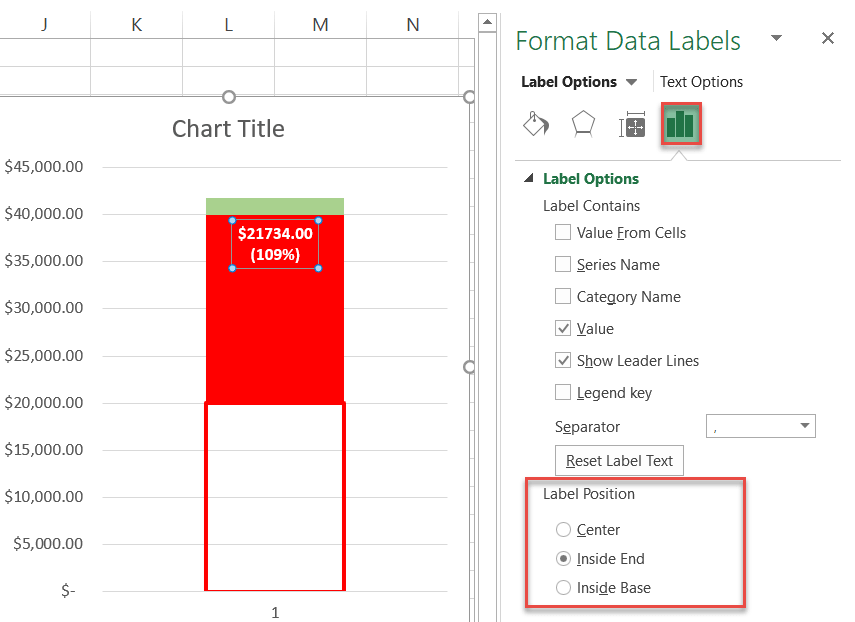Switch to the Text Options tab

[701, 82]
